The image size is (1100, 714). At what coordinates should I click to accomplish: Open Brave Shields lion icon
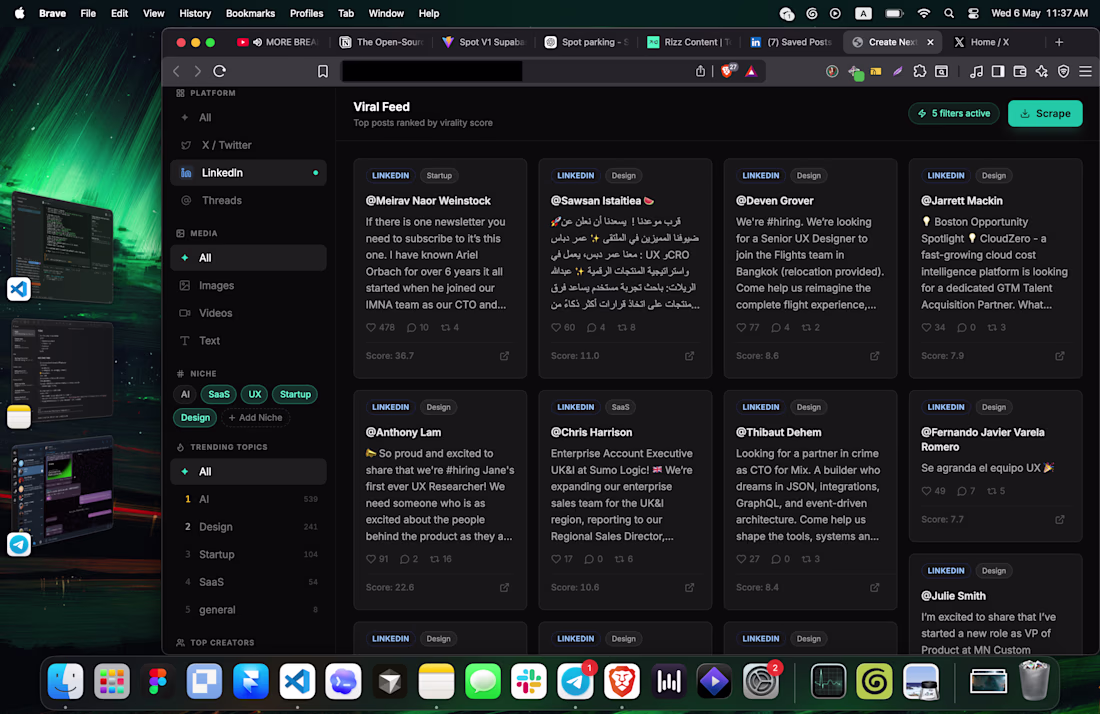(x=727, y=71)
